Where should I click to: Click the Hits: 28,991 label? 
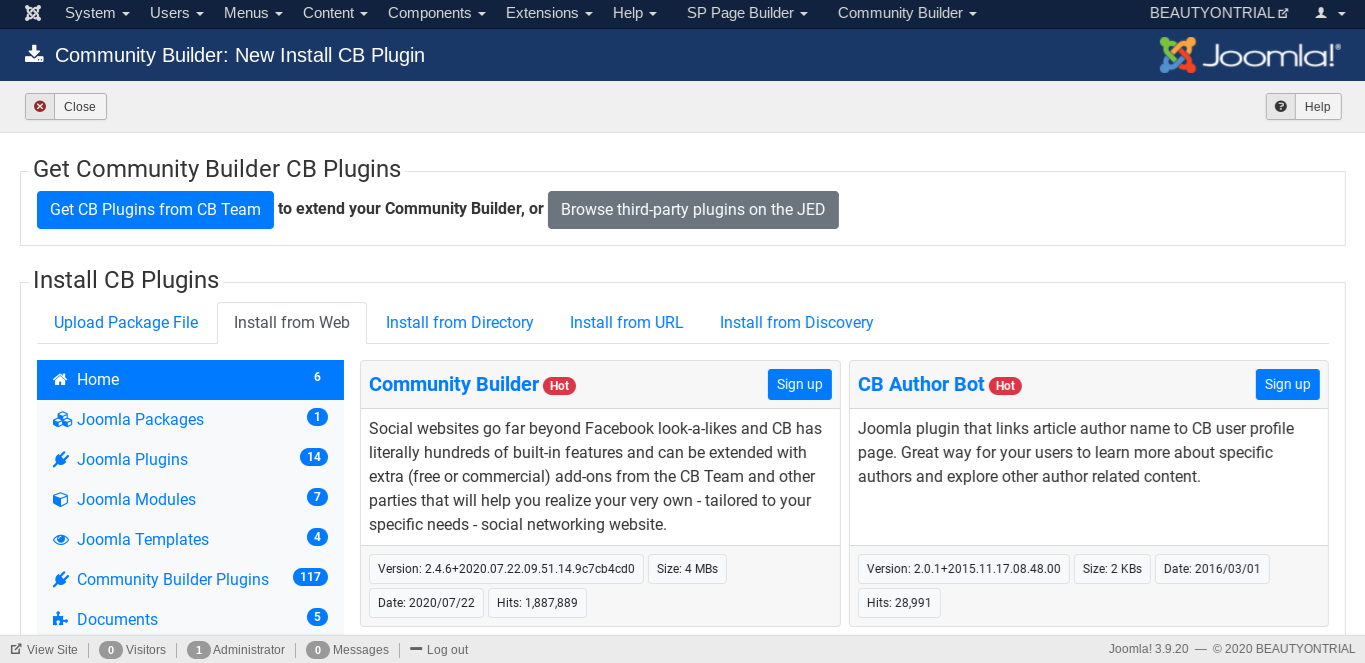point(899,603)
